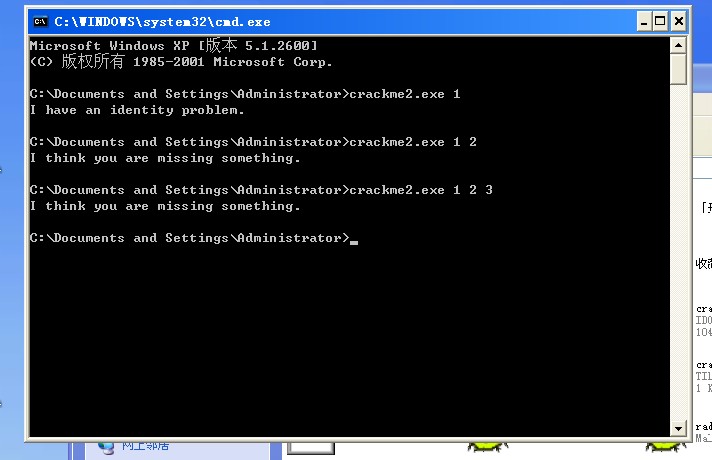Click the 'Microsoft Windows XP' version line

pyautogui.click(x=173, y=45)
